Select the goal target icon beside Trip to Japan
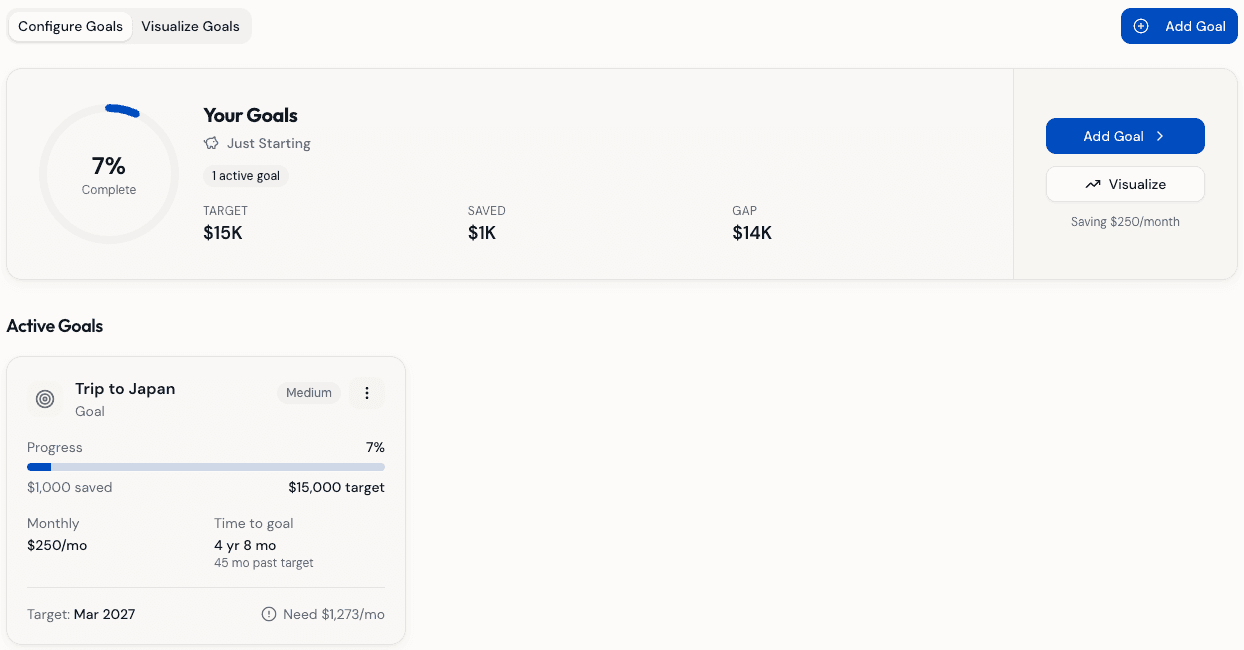This screenshot has width=1244, height=650. point(44,398)
